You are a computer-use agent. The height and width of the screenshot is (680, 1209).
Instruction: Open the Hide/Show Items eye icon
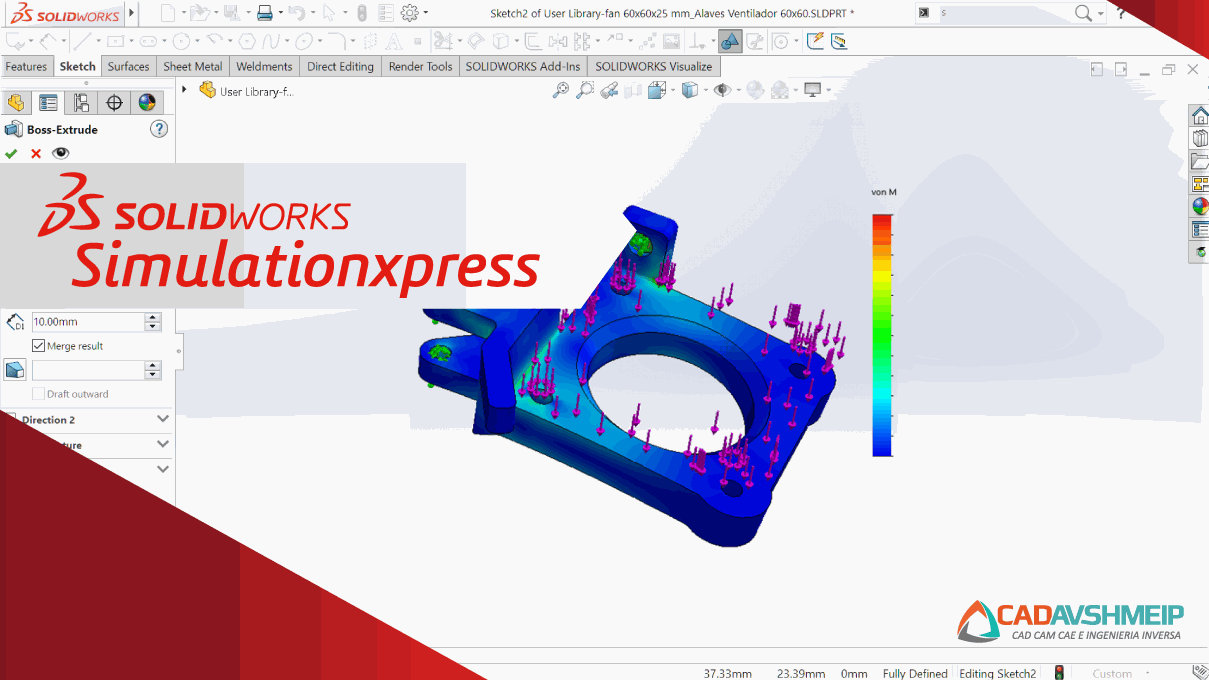coord(722,90)
